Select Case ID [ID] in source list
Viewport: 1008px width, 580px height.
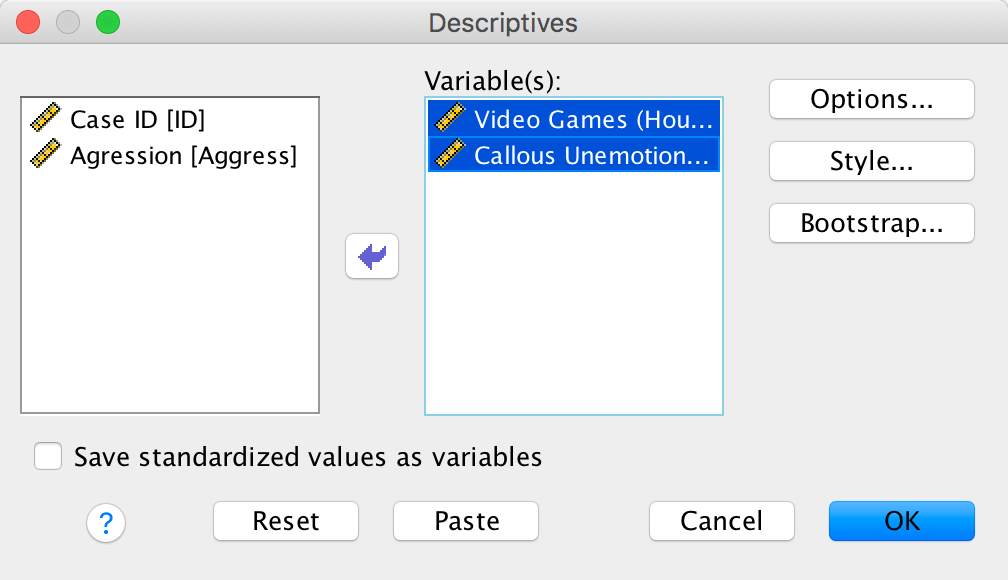coord(137,120)
